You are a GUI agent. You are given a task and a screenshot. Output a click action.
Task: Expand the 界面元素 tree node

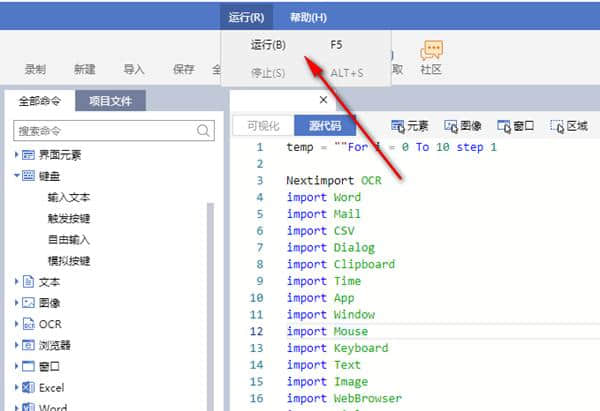(x=16, y=155)
